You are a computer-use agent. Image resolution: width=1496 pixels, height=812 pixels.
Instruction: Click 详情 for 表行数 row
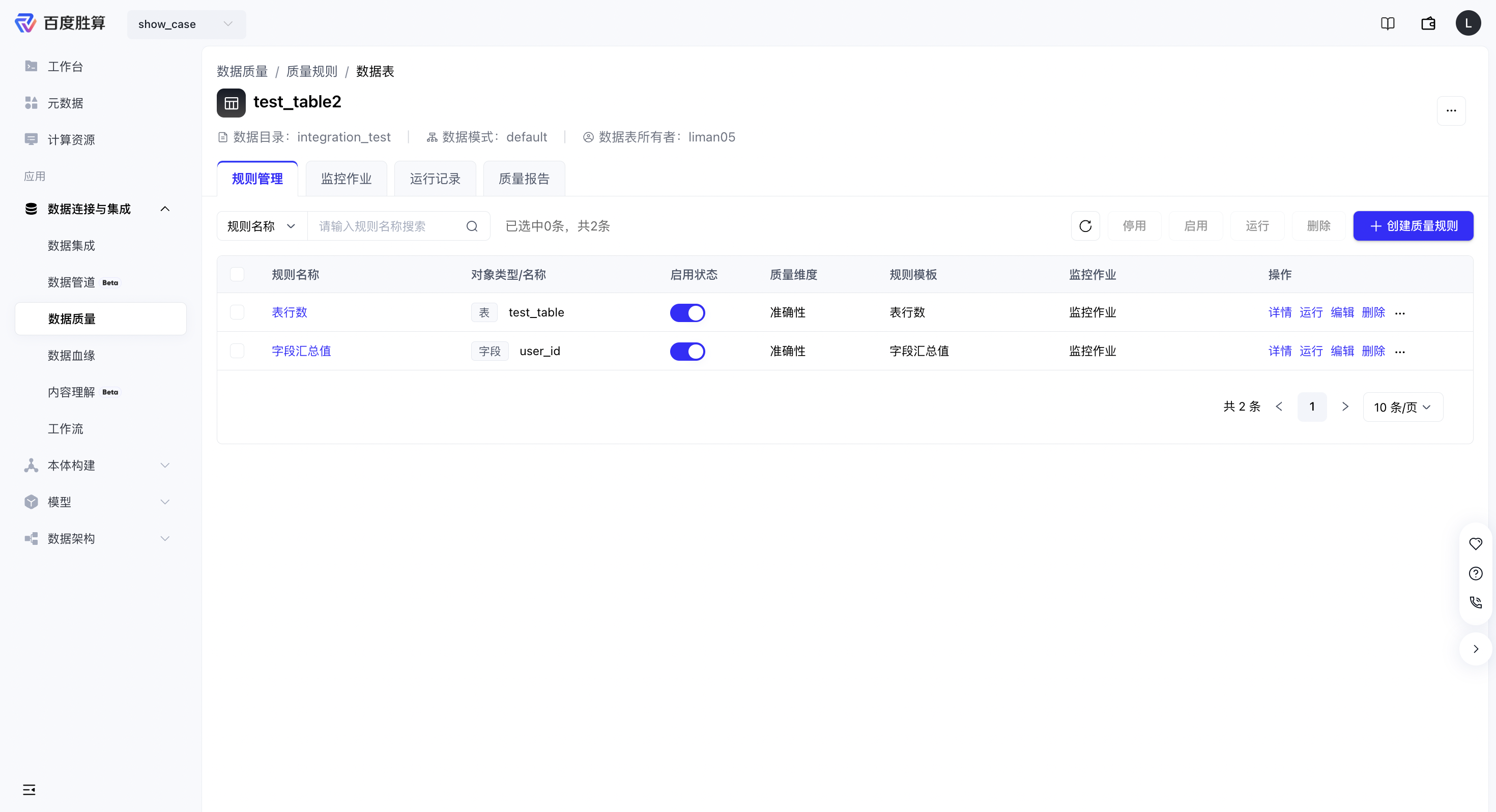click(x=1280, y=312)
